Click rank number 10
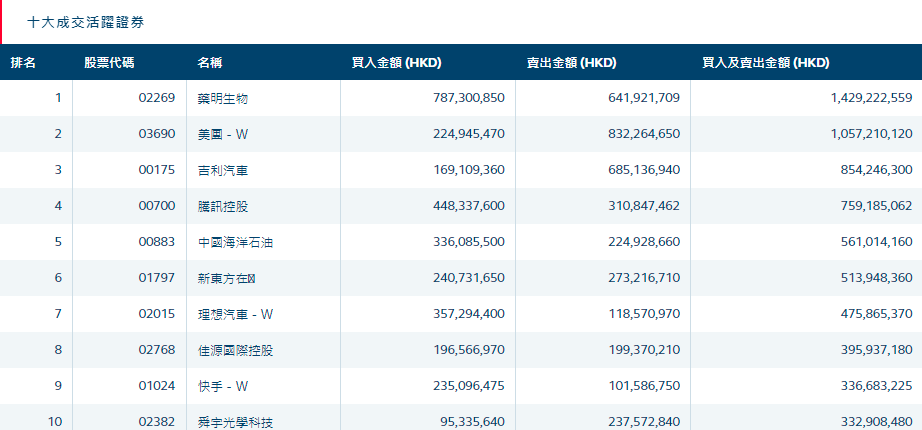The image size is (922, 430). coord(55,422)
